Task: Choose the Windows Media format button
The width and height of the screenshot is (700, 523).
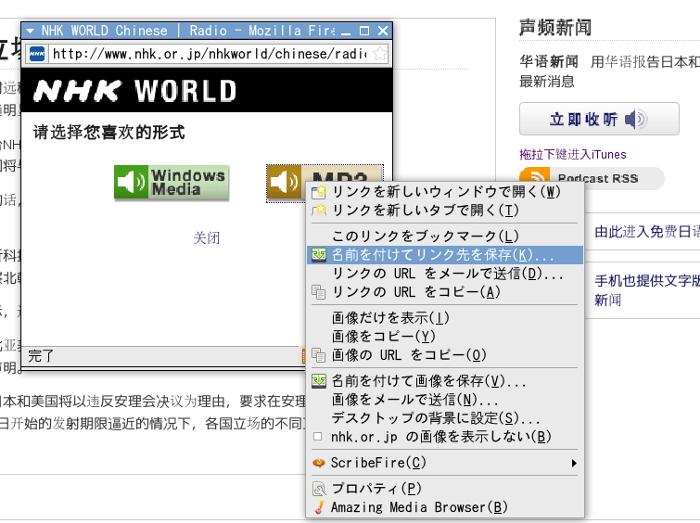Action: tap(171, 183)
